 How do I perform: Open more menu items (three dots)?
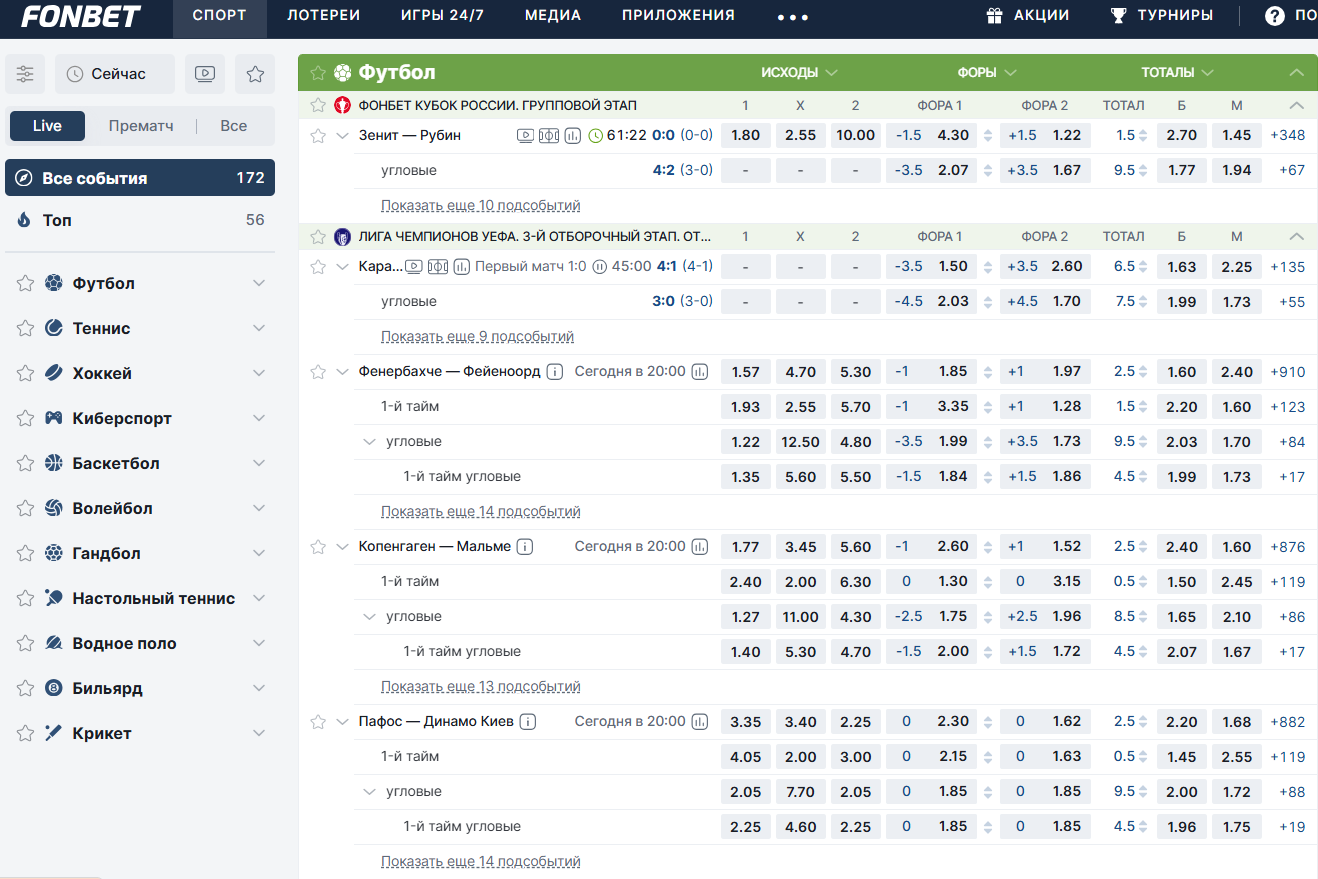(793, 16)
